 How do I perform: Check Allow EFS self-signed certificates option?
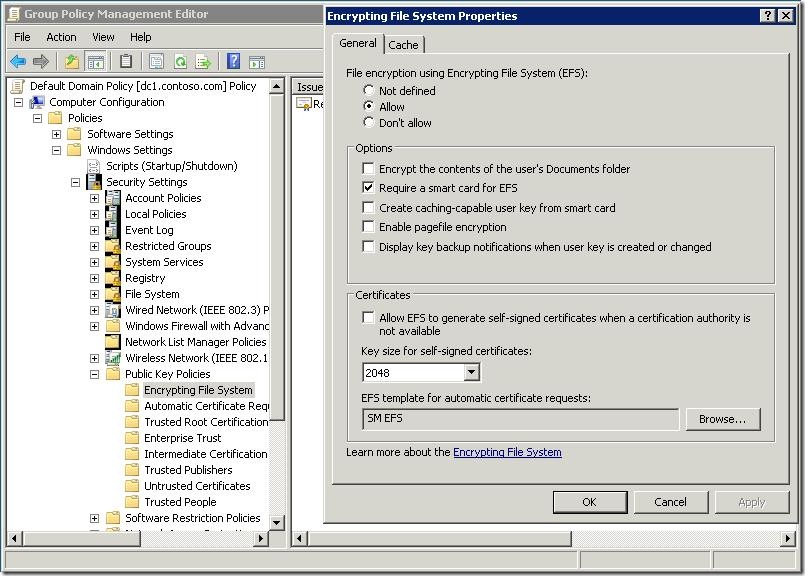pyautogui.click(x=368, y=317)
